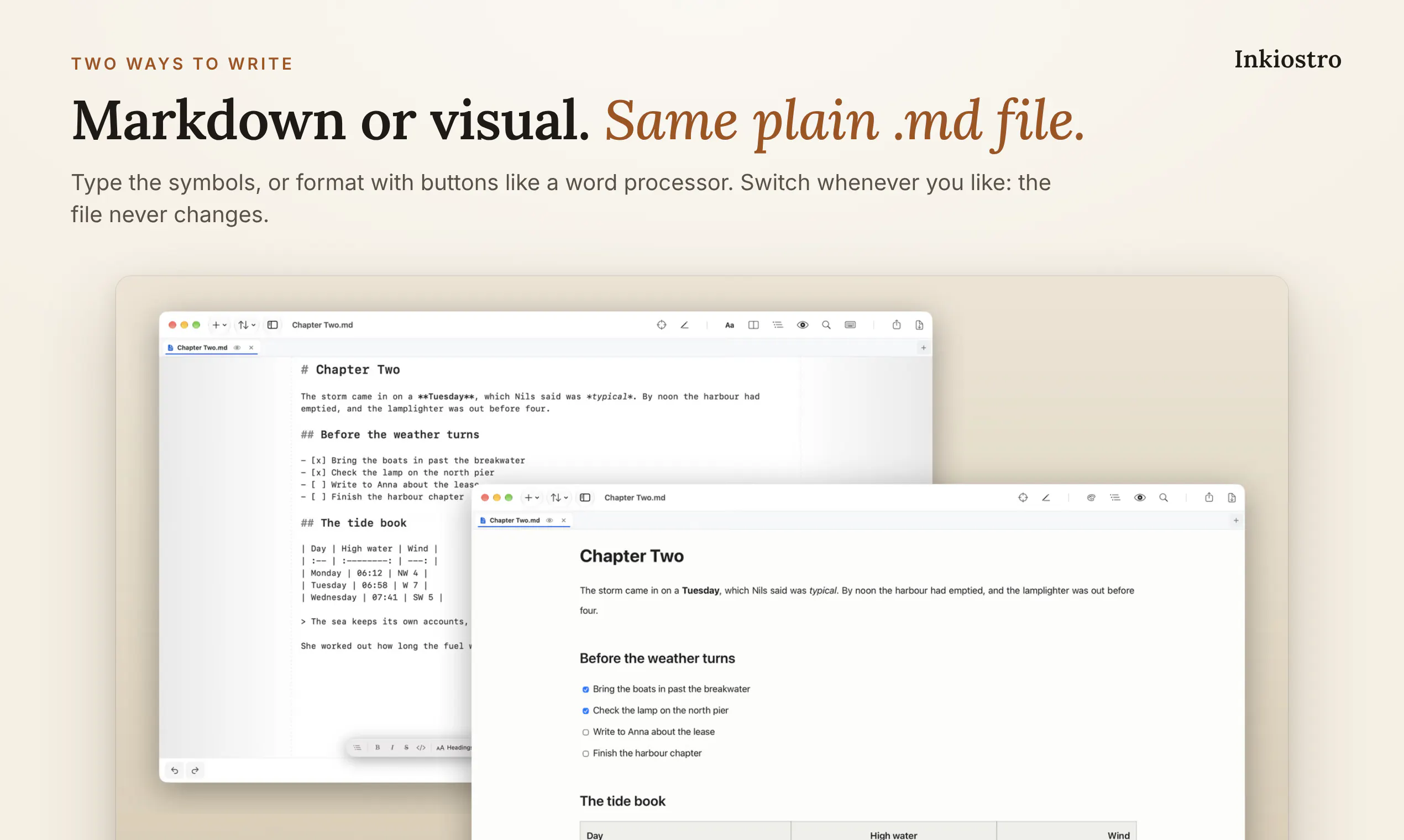Image resolution: width=1404 pixels, height=840 pixels.
Task: Uncheck 'Bring the boats in past the breakwater'
Action: (585, 690)
